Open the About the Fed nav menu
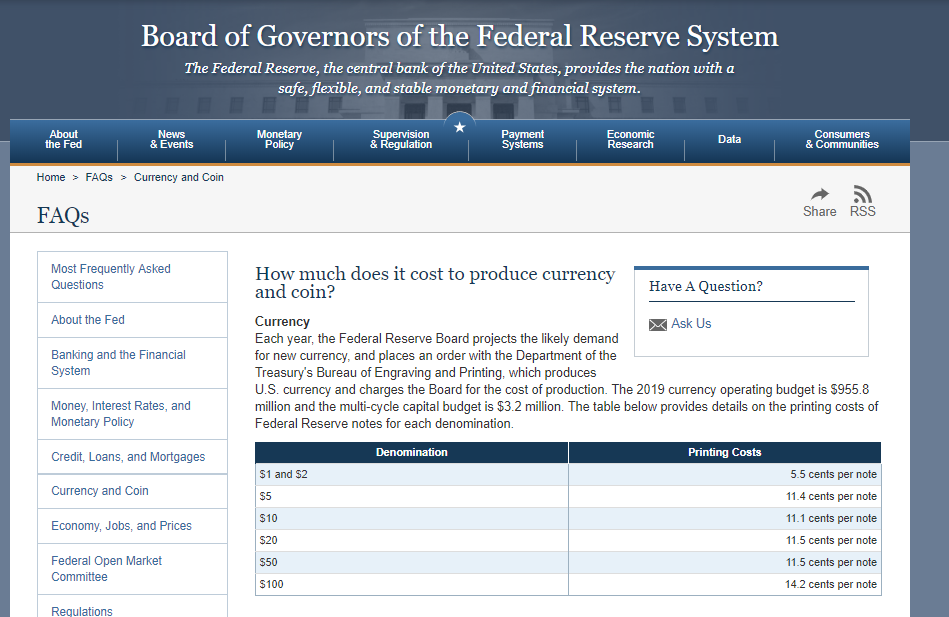Viewport: 949px width, 617px height. coord(64,139)
